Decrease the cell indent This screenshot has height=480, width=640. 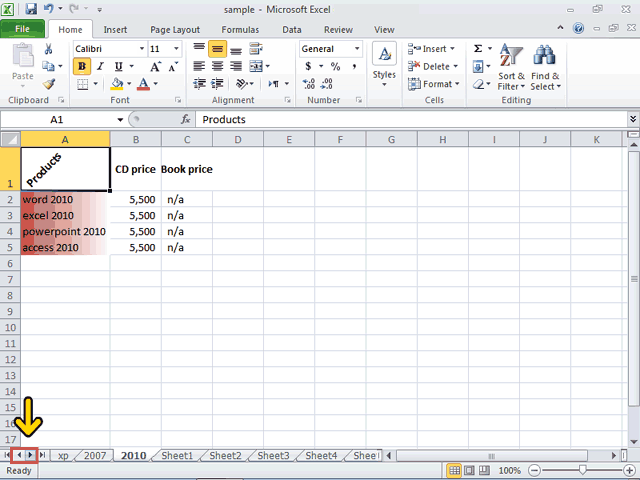(199, 84)
